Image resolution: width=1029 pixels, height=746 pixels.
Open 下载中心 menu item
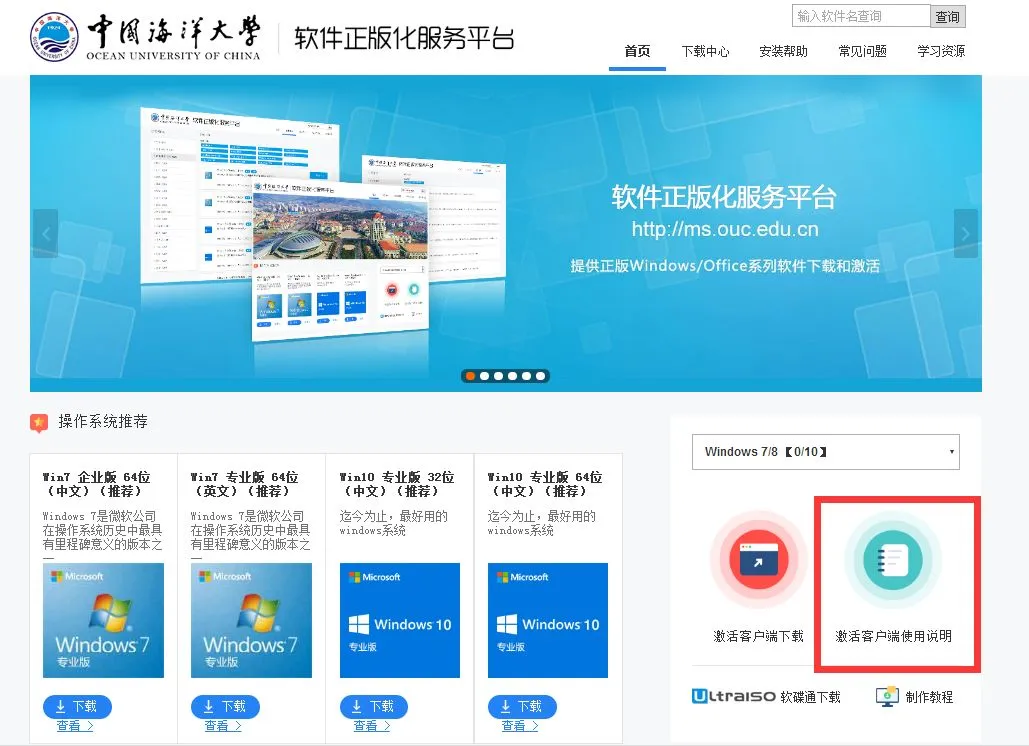[x=705, y=51]
